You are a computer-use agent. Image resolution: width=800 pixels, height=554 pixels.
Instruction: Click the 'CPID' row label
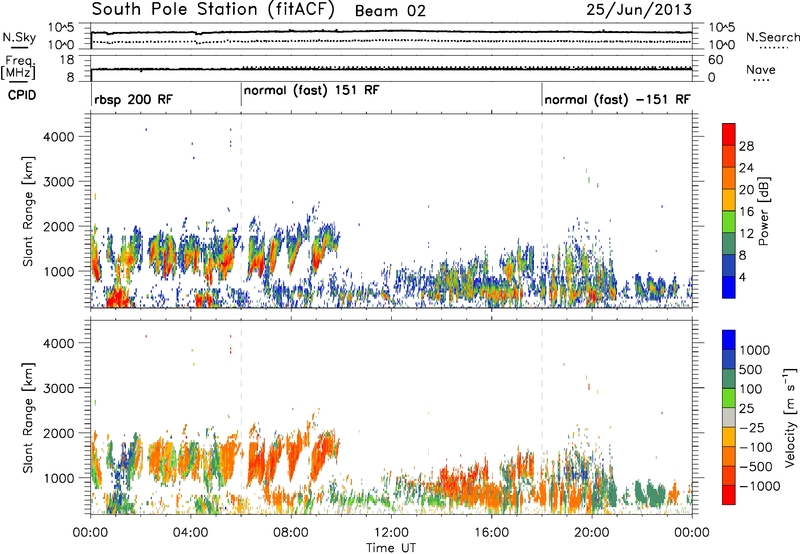[22, 95]
